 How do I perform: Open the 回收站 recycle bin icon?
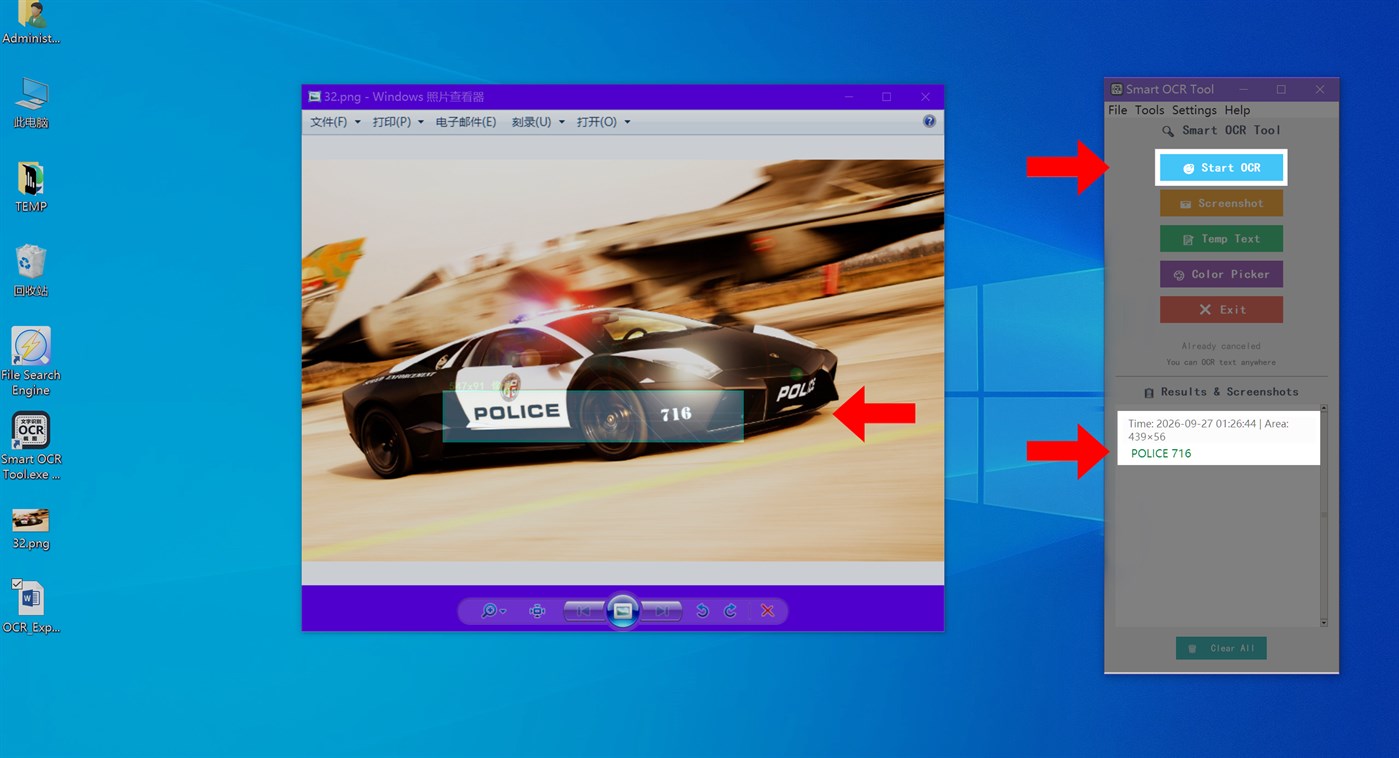tap(31, 270)
